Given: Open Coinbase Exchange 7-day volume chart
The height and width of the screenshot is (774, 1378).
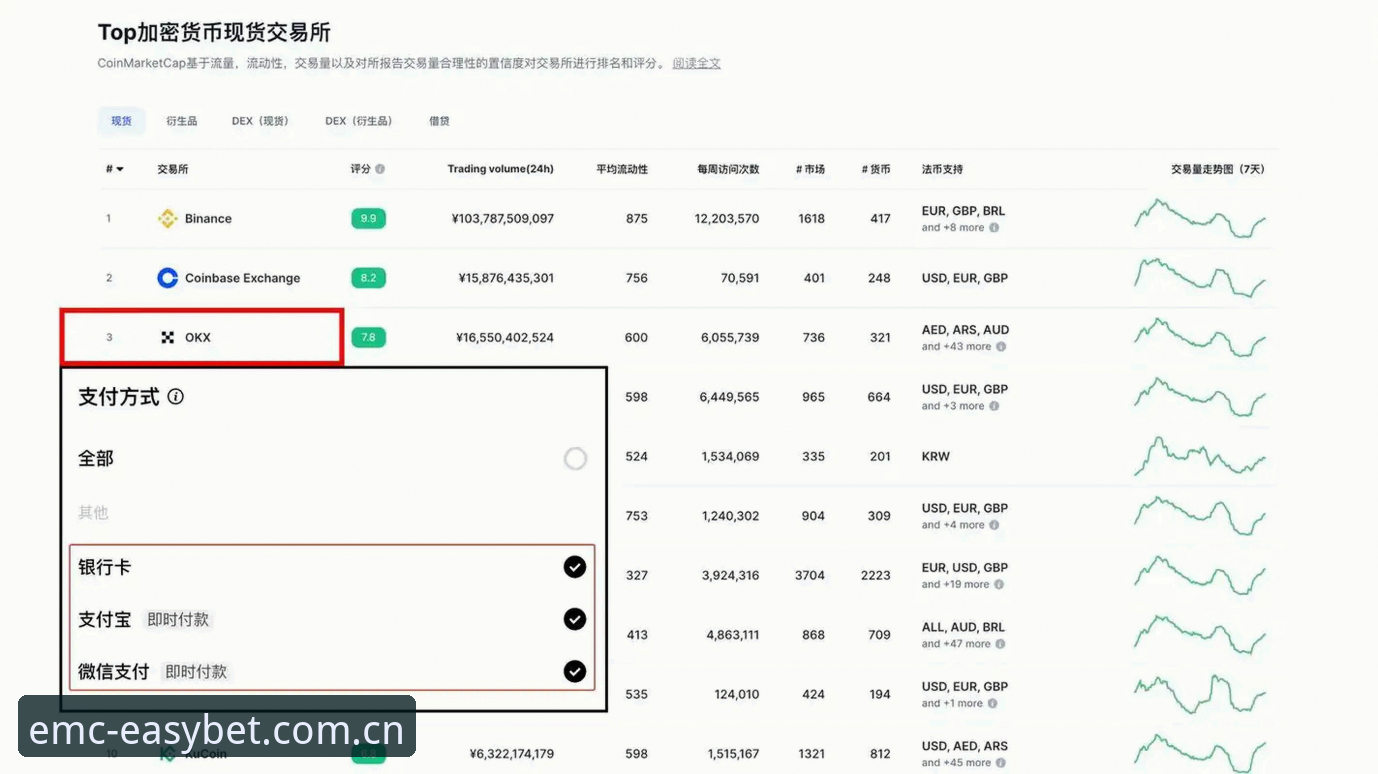Looking at the screenshot, I should click(x=1200, y=278).
